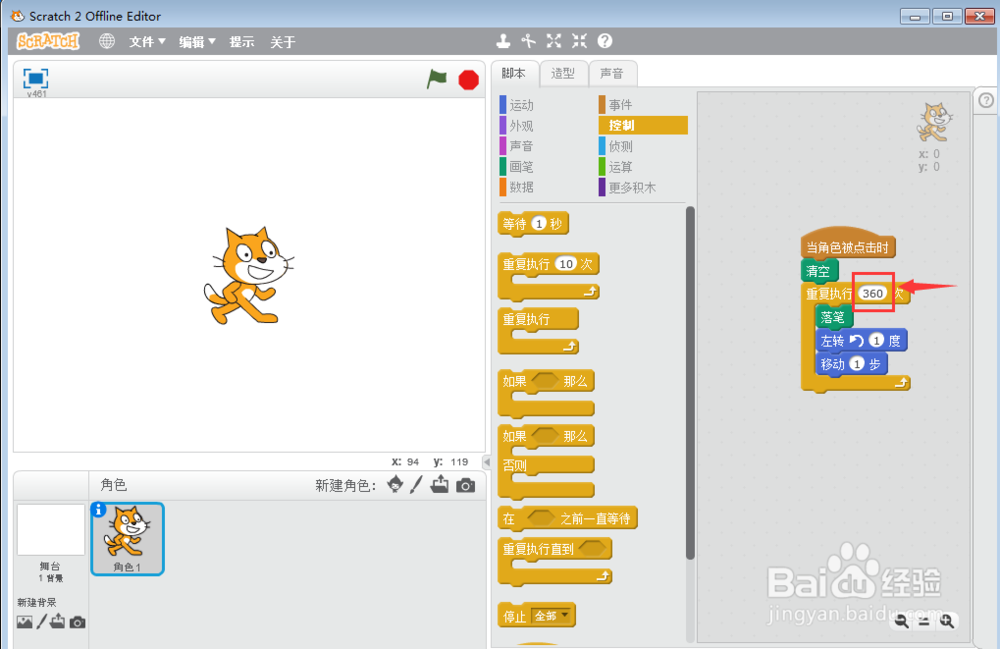1000x649 pixels.
Task: Select the 控制 block category
Action: point(643,125)
